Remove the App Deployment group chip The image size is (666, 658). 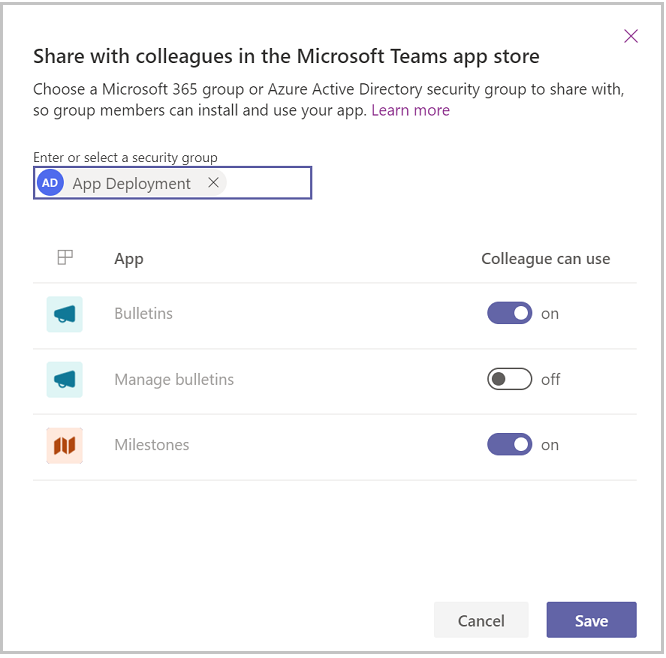coord(214,183)
